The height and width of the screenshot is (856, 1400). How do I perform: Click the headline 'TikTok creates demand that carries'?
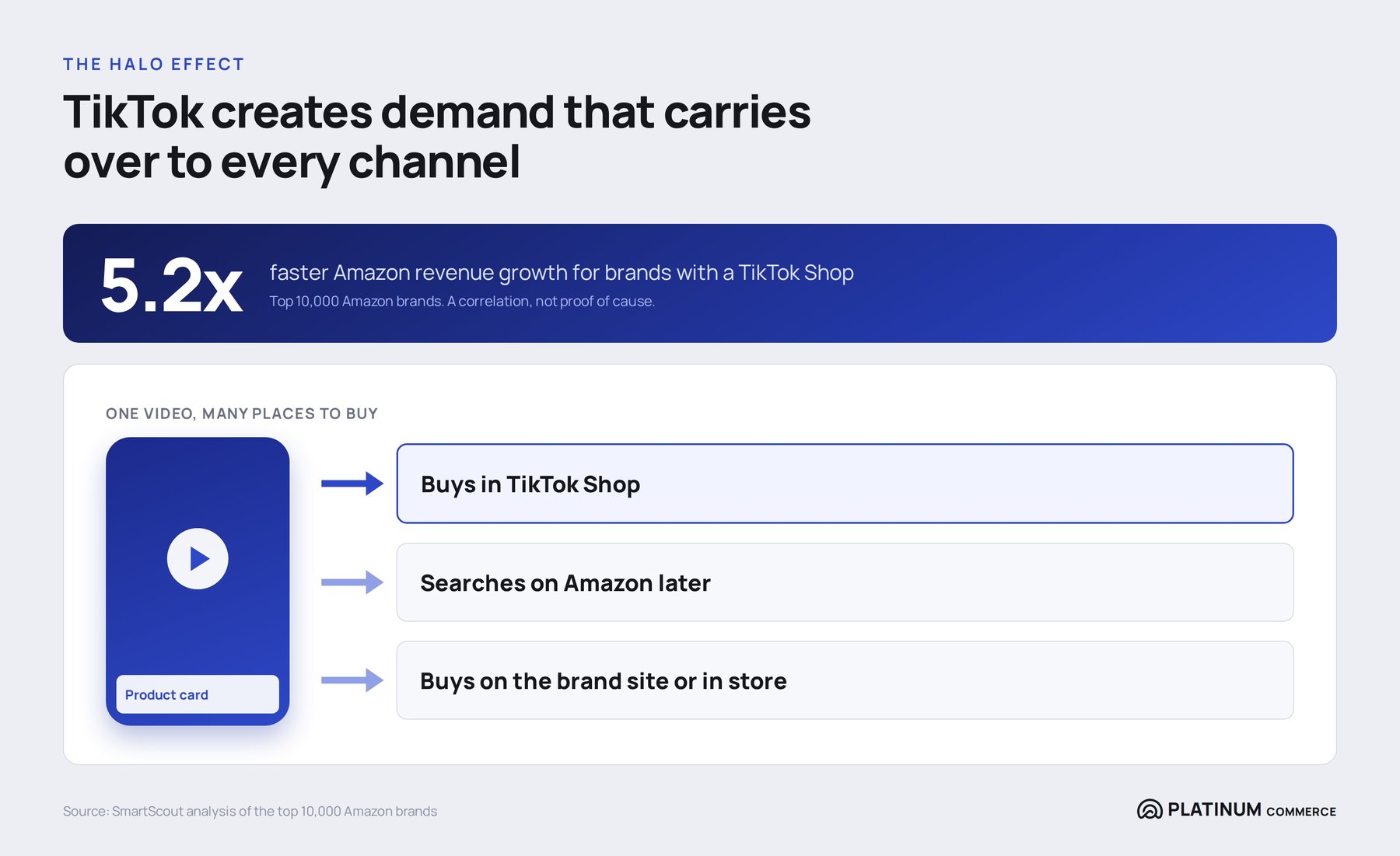[x=437, y=112]
